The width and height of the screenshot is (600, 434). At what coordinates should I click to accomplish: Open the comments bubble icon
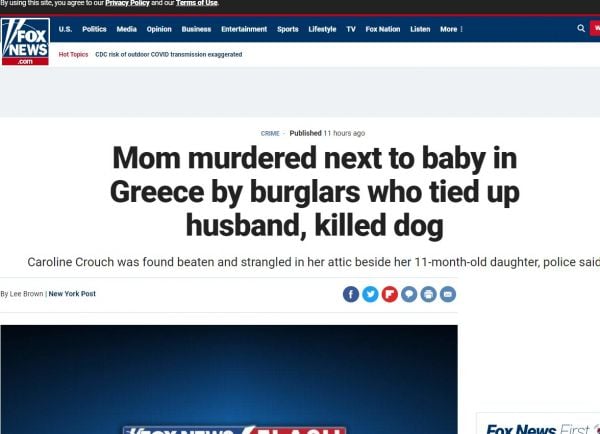pyautogui.click(x=409, y=294)
